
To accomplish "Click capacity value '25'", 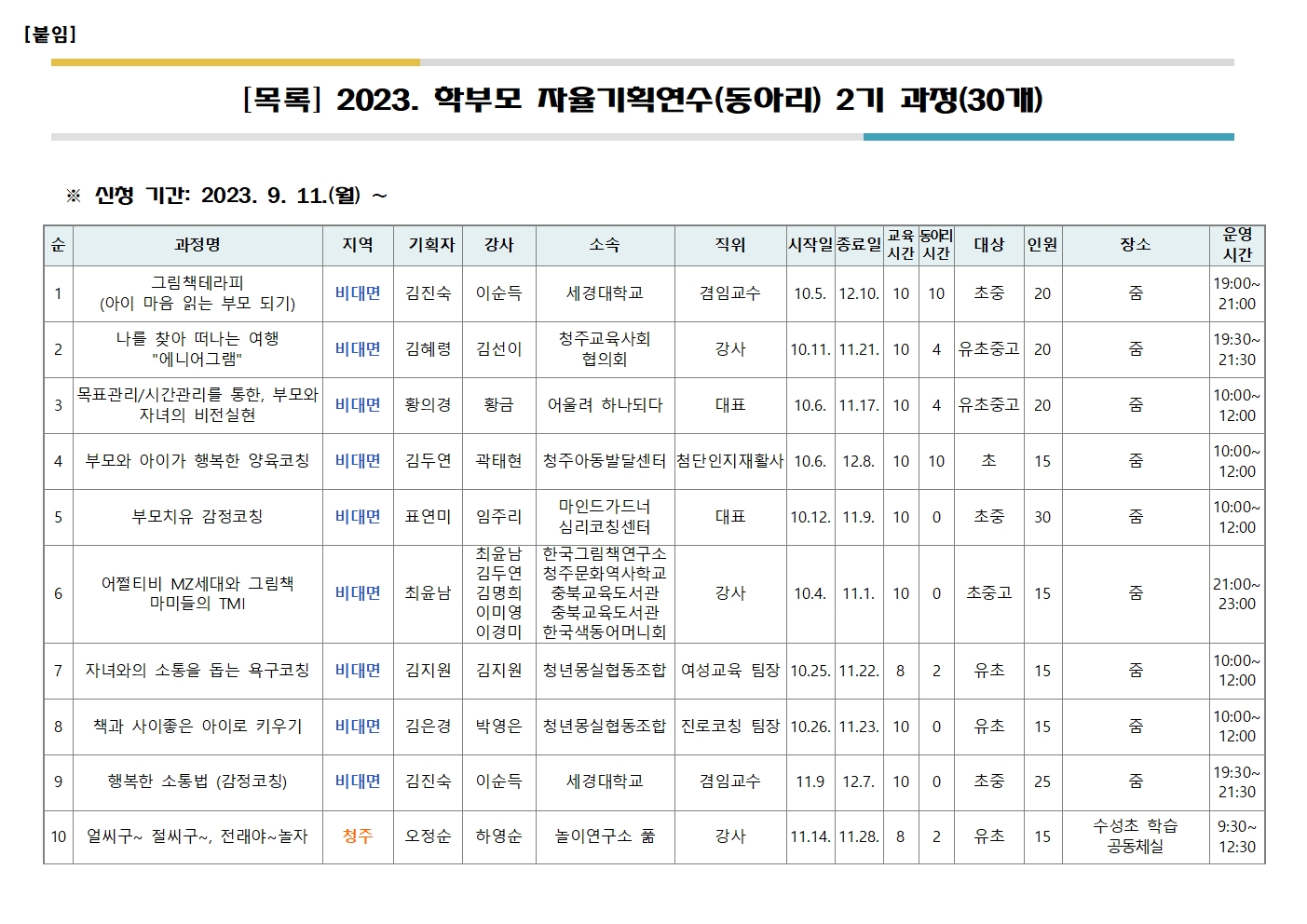I will tap(1042, 781).
